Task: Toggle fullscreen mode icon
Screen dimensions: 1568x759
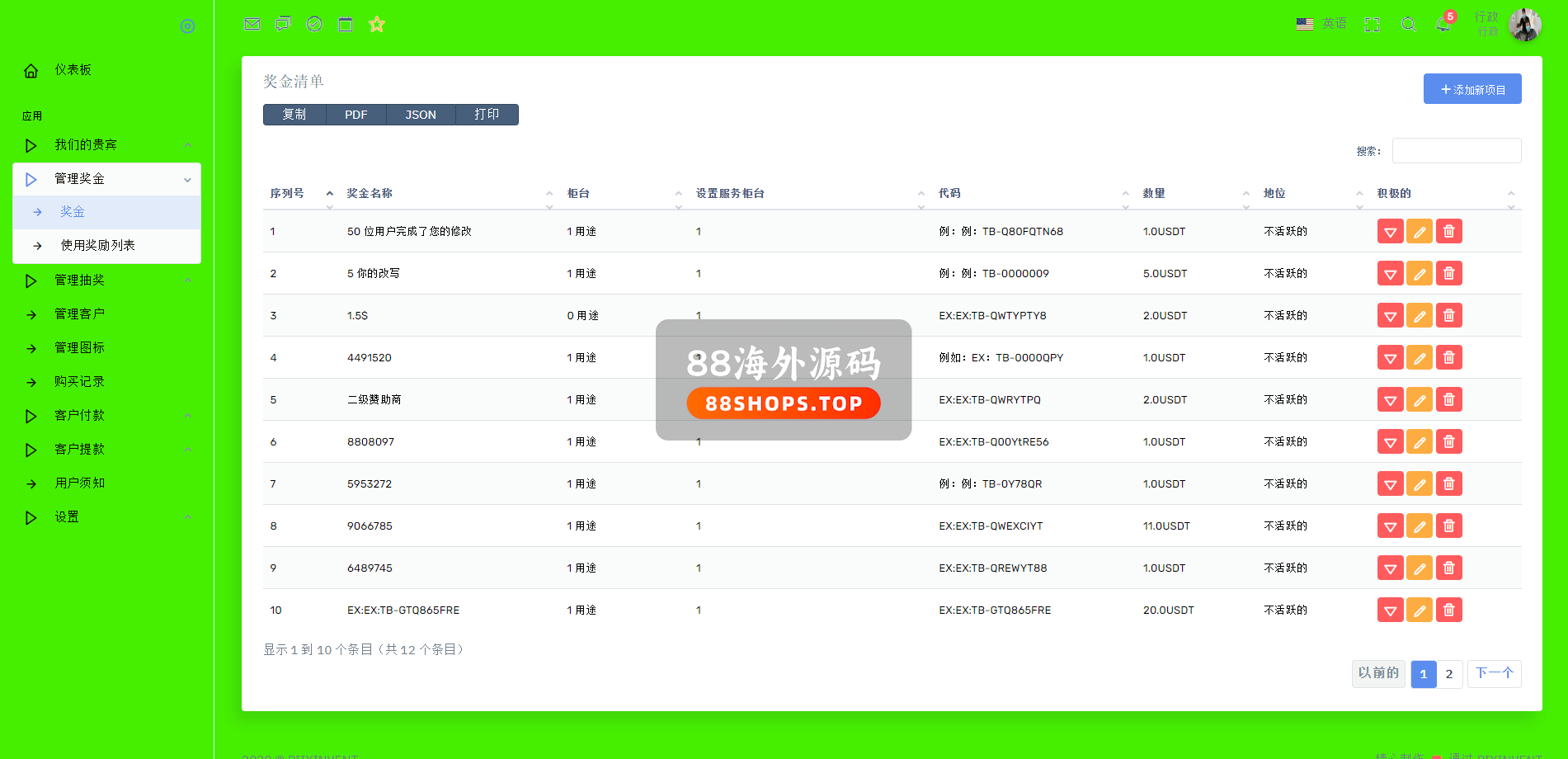Action: click(x=1372, y=25)
